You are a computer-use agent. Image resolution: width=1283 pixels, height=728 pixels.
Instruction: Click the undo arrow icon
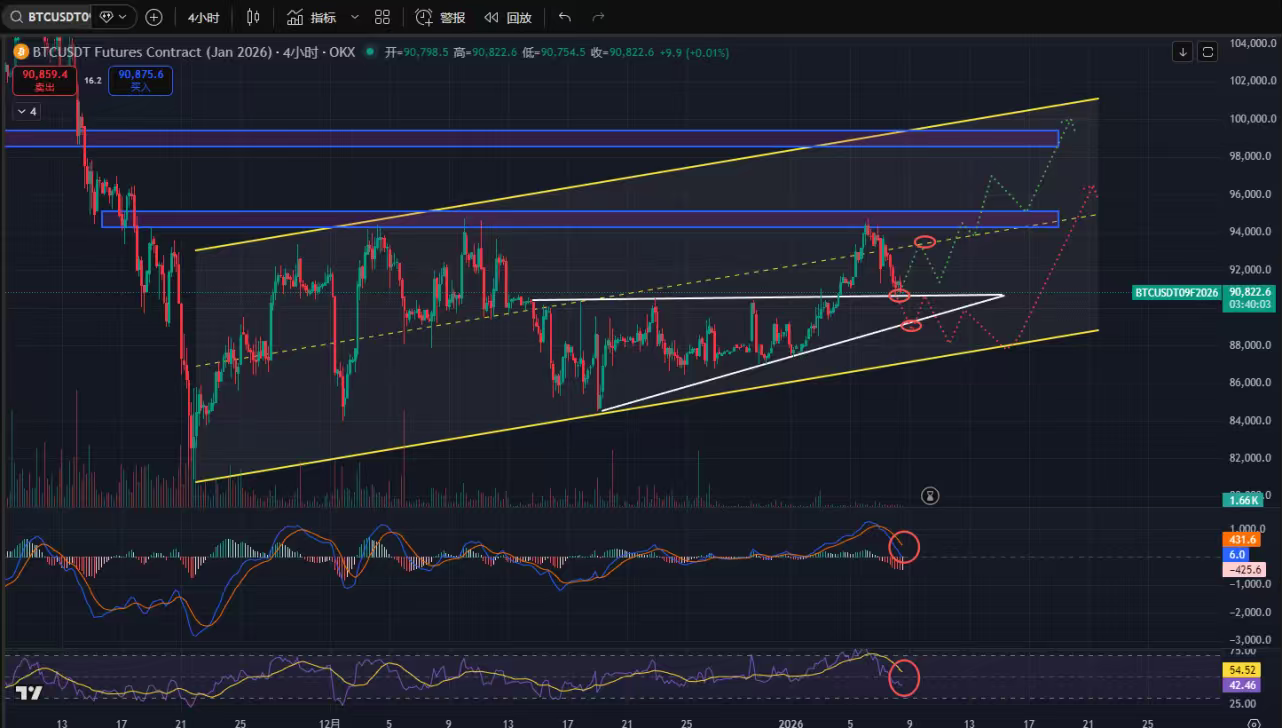565,17
